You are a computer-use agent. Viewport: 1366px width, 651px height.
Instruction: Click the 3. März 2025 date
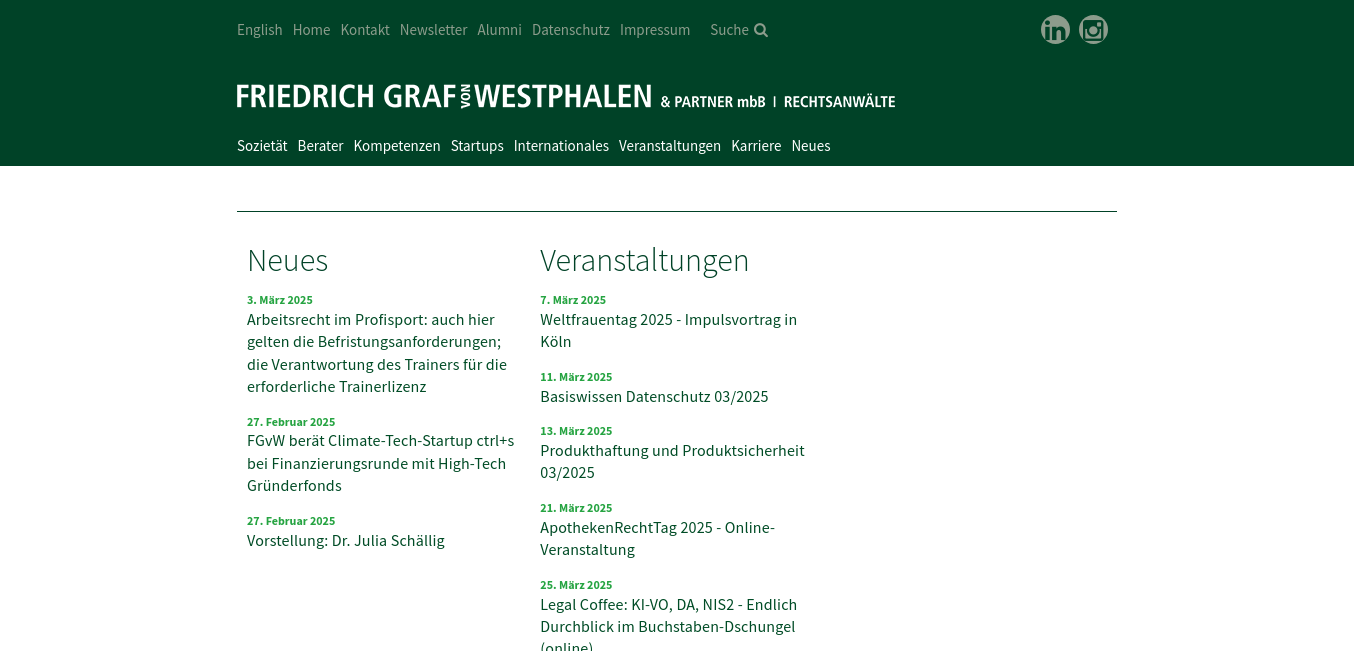(280, 300)
